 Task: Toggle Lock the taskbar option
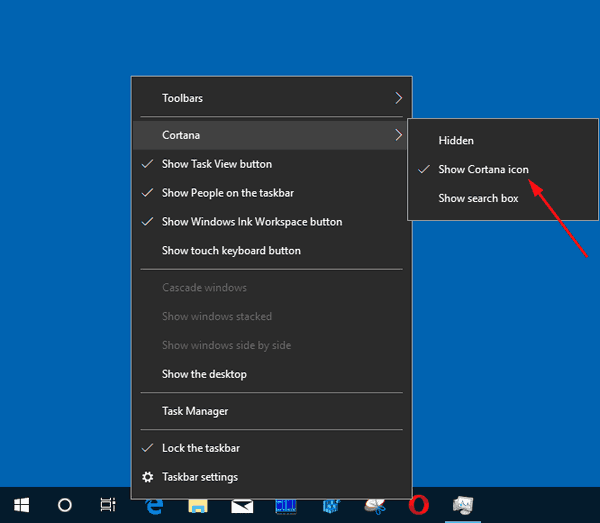[272, 448]
